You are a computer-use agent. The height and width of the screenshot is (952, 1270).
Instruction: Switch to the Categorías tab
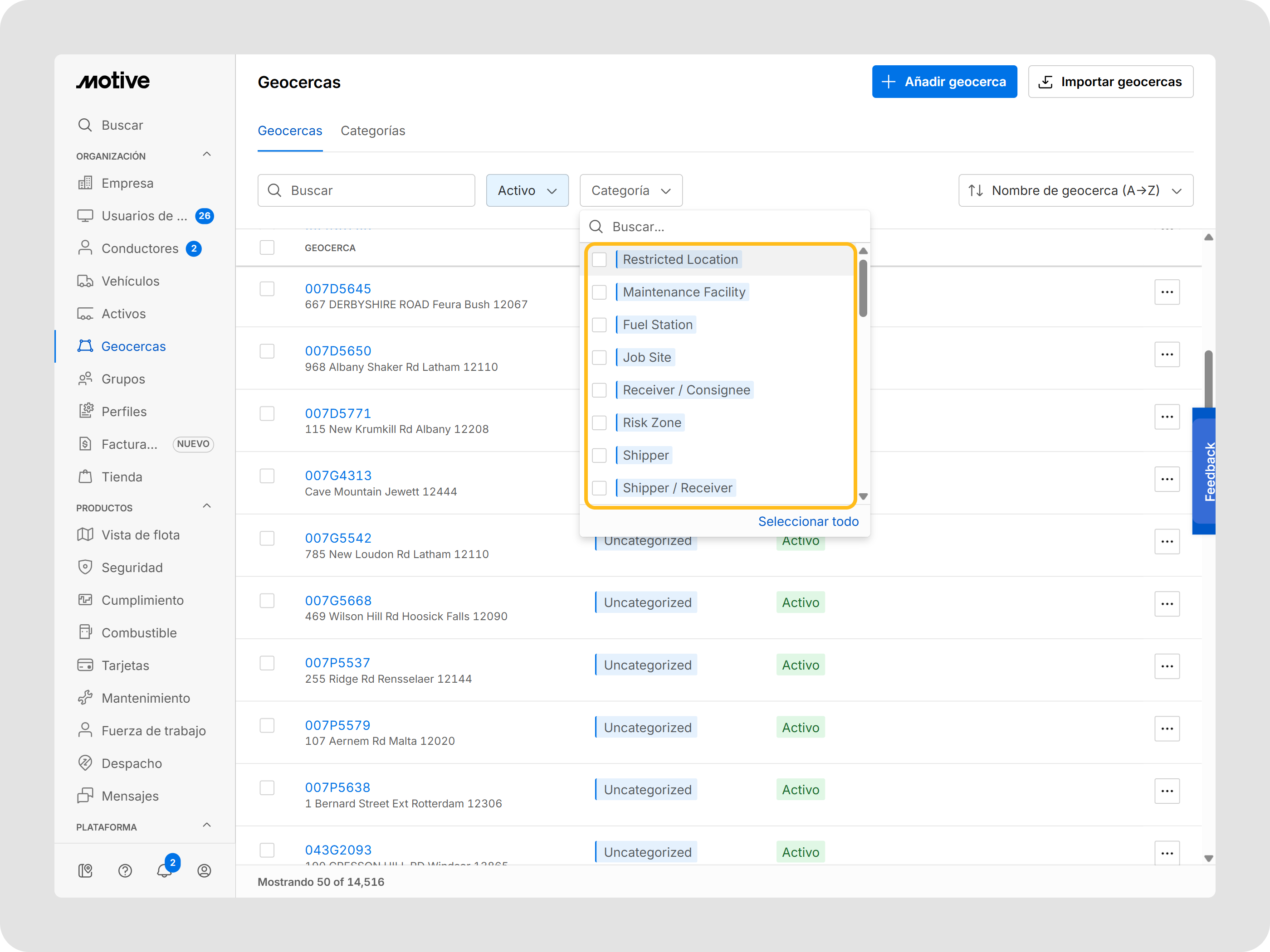373,131
